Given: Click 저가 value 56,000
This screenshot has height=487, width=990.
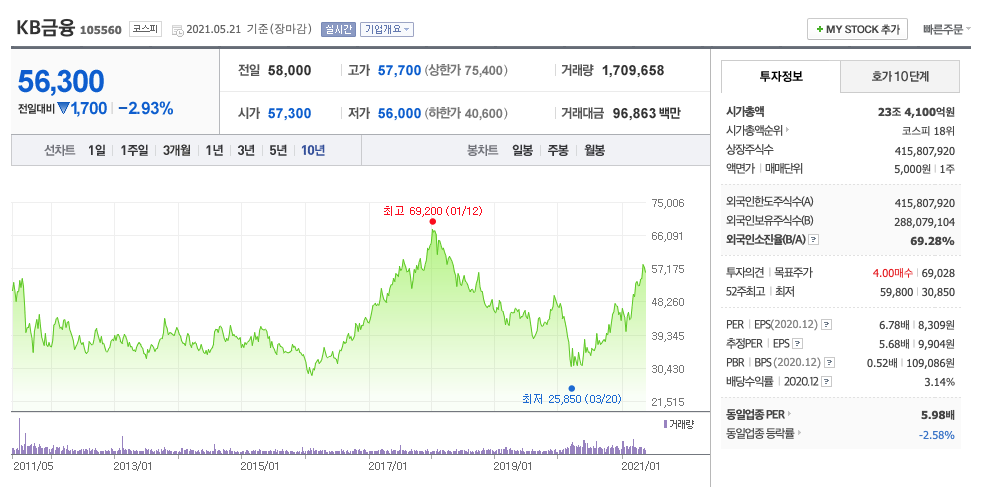Looking at the screenshot, I should pos(399,114).
